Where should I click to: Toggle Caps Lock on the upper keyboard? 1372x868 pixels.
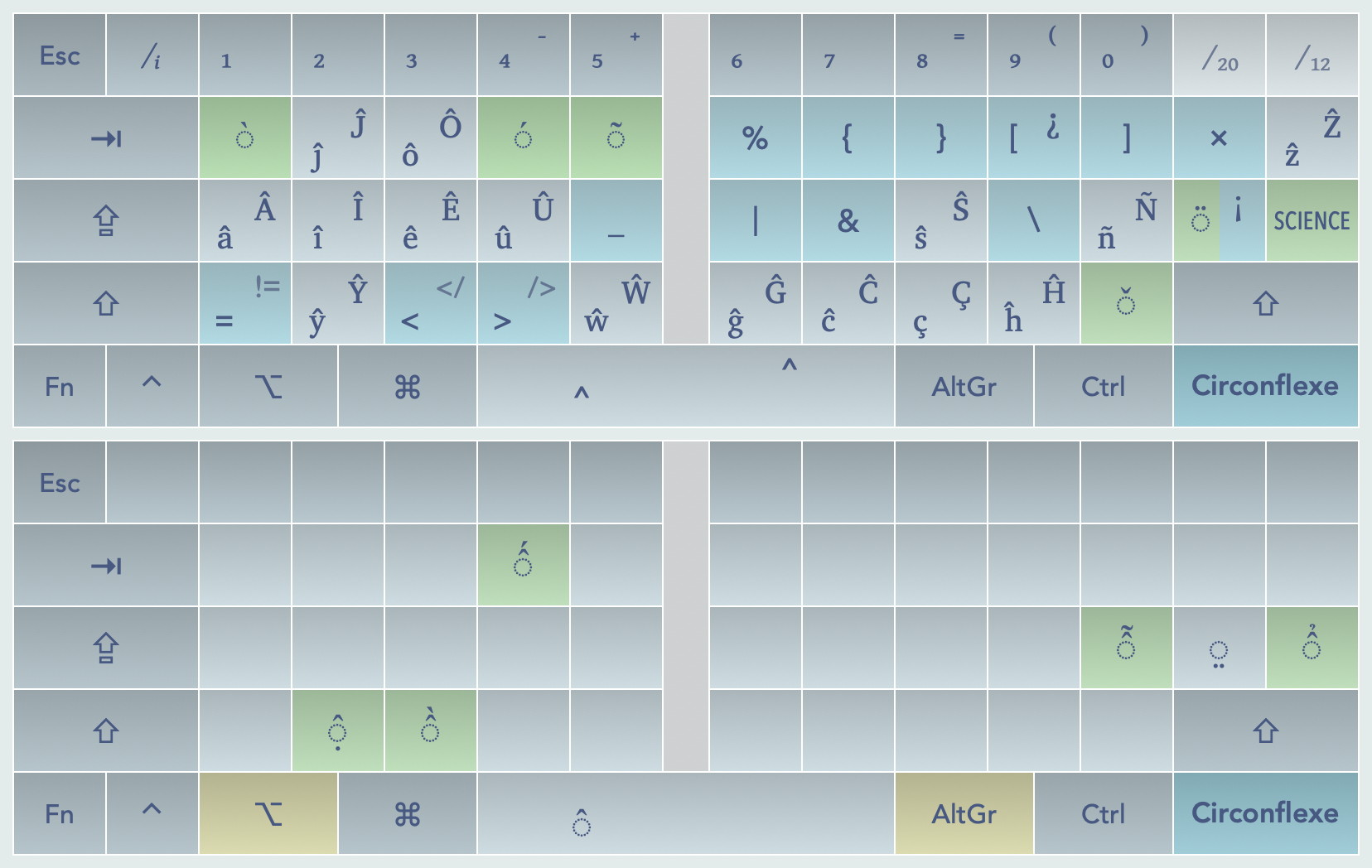pyautogui.click(x=106, y=220)
